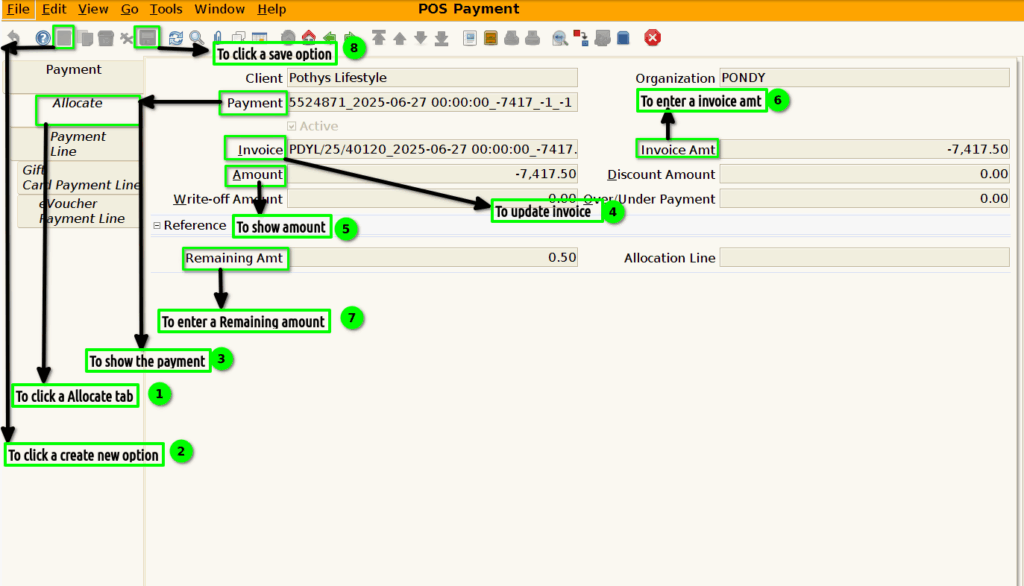Open the Help menu

tap(271, 9)
